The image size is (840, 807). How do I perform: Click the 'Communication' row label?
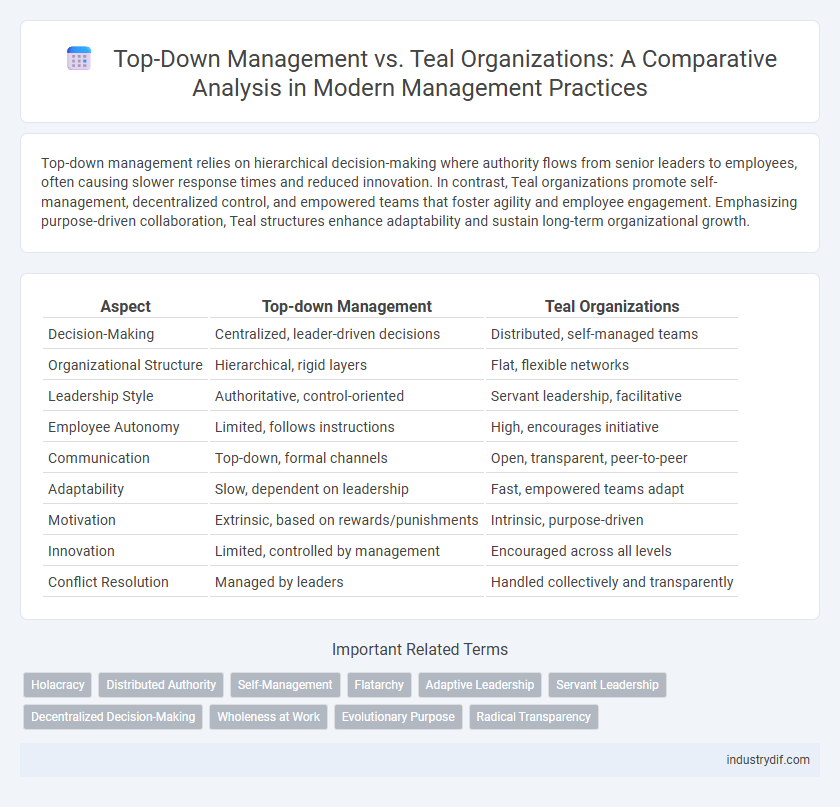[x=99, y=458]
